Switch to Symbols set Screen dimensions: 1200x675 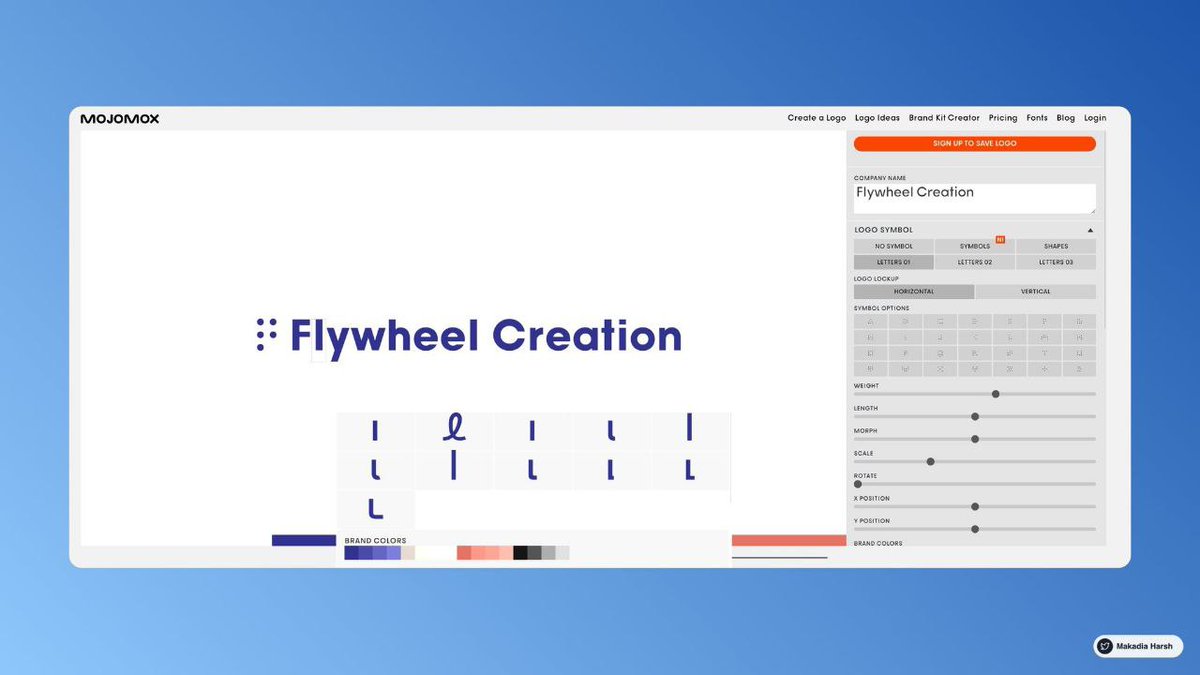coord(975,246)
